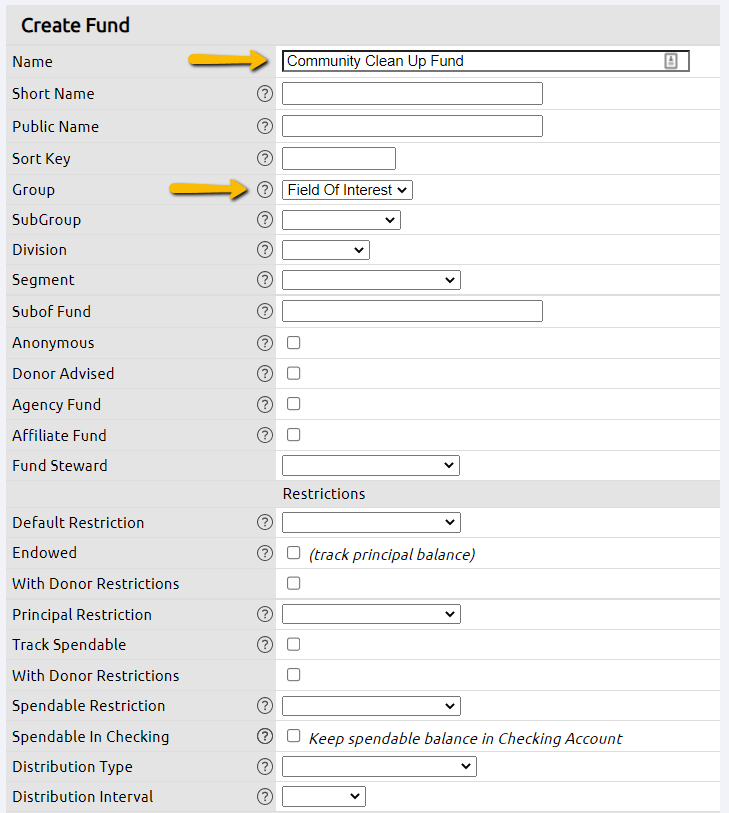Click the Anonymous field help icon
Viewport: 729px width, 813px height.
[264, 342]
